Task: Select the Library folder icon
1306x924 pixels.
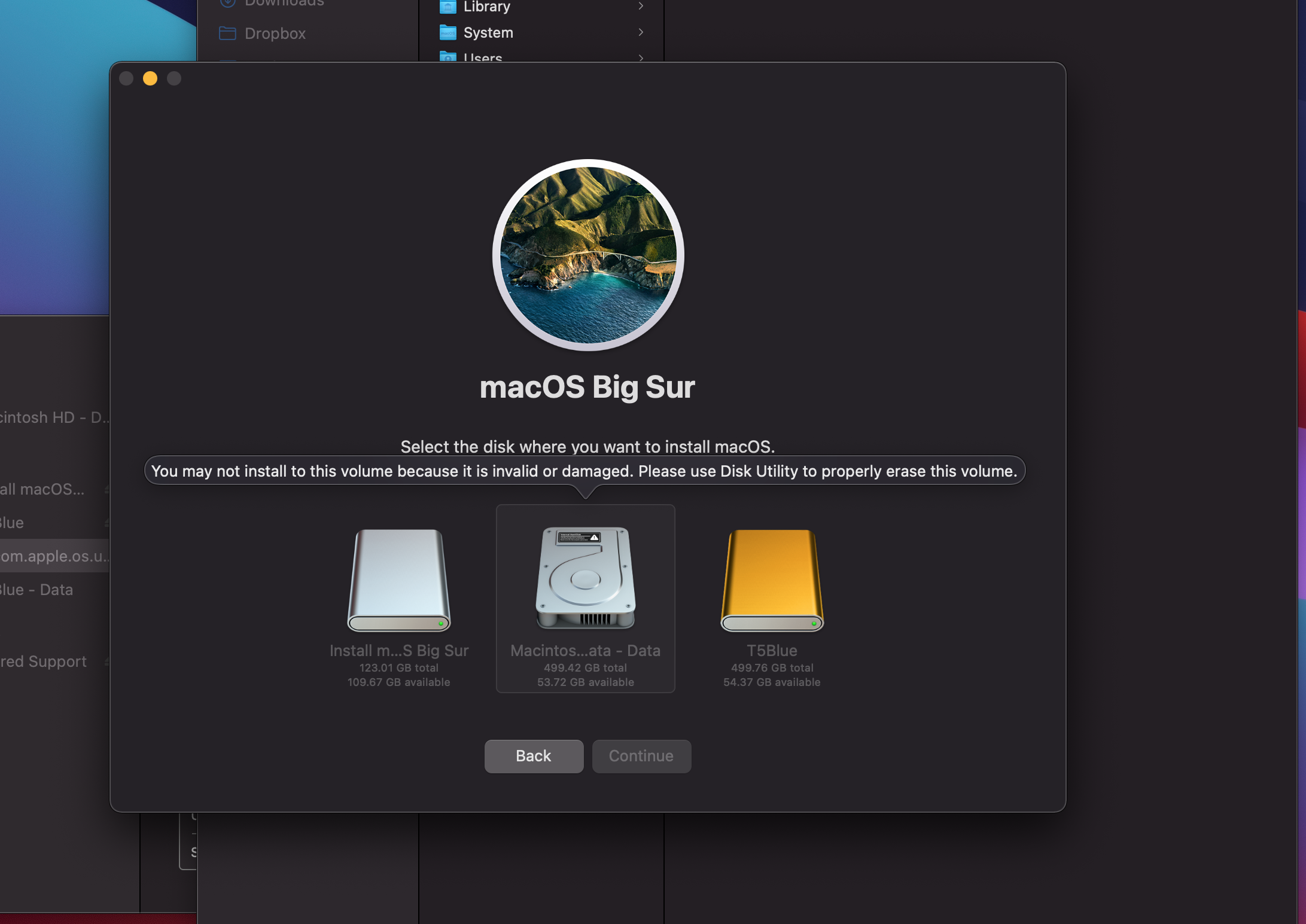Action: pos(448,7)
